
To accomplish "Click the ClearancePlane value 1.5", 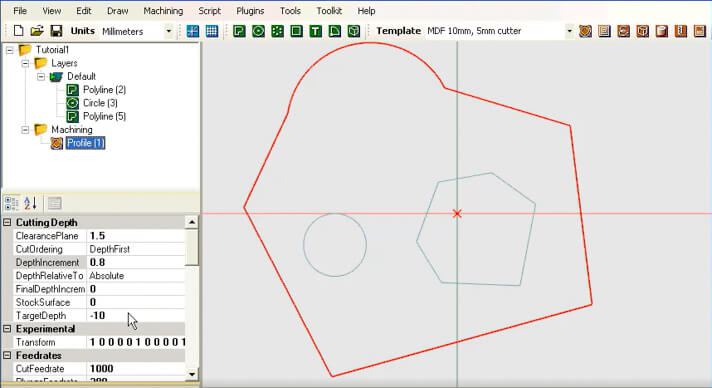I will [136, 236].
